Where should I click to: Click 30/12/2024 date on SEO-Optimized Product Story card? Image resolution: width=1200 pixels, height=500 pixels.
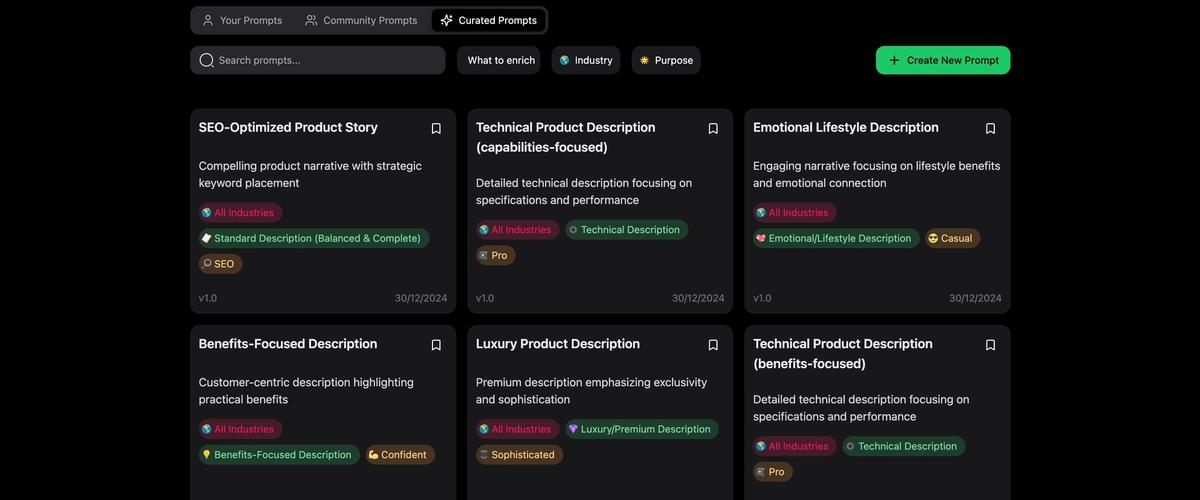421,298
